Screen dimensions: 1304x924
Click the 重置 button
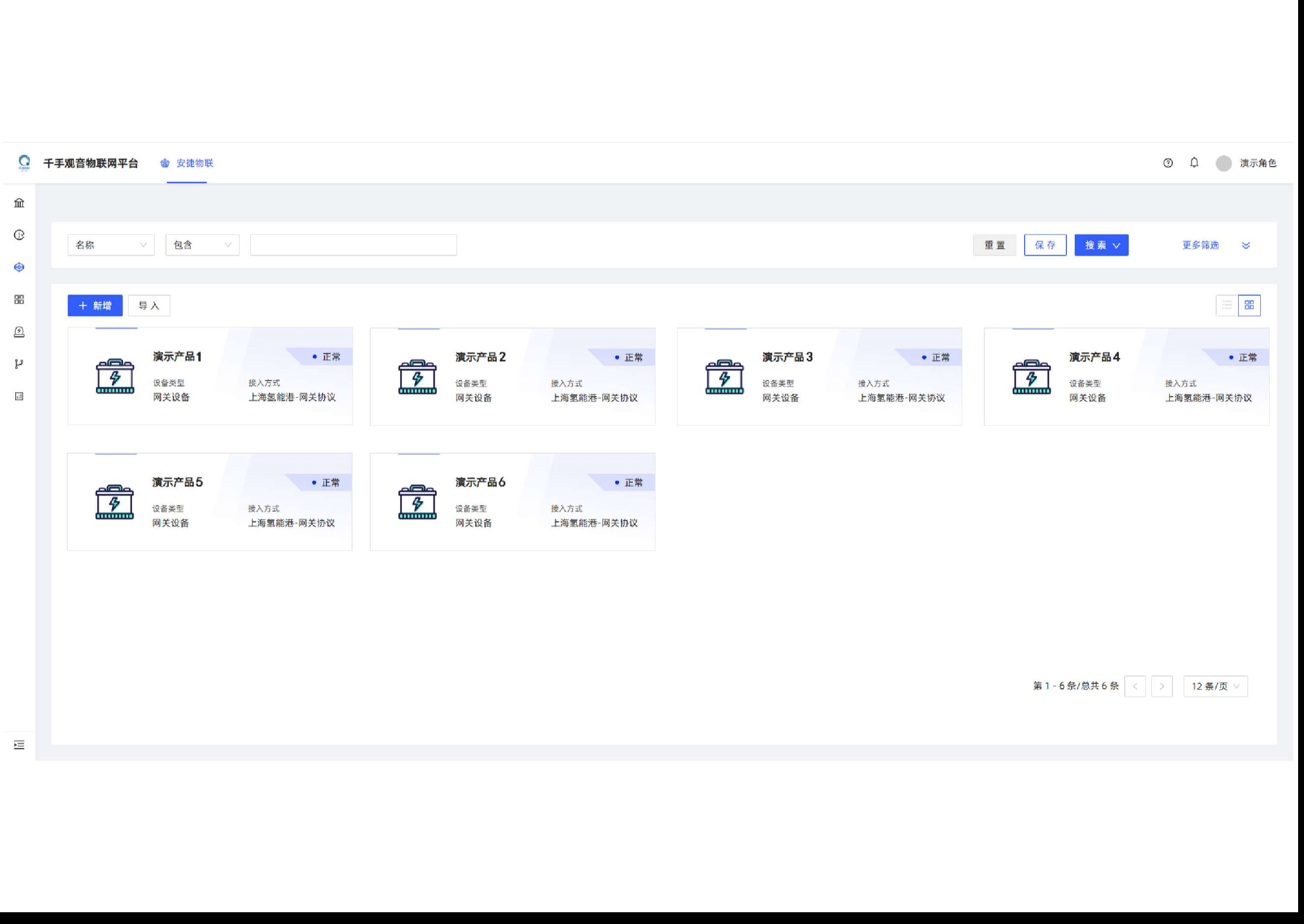pyautogui.click(x=994, y=245)
